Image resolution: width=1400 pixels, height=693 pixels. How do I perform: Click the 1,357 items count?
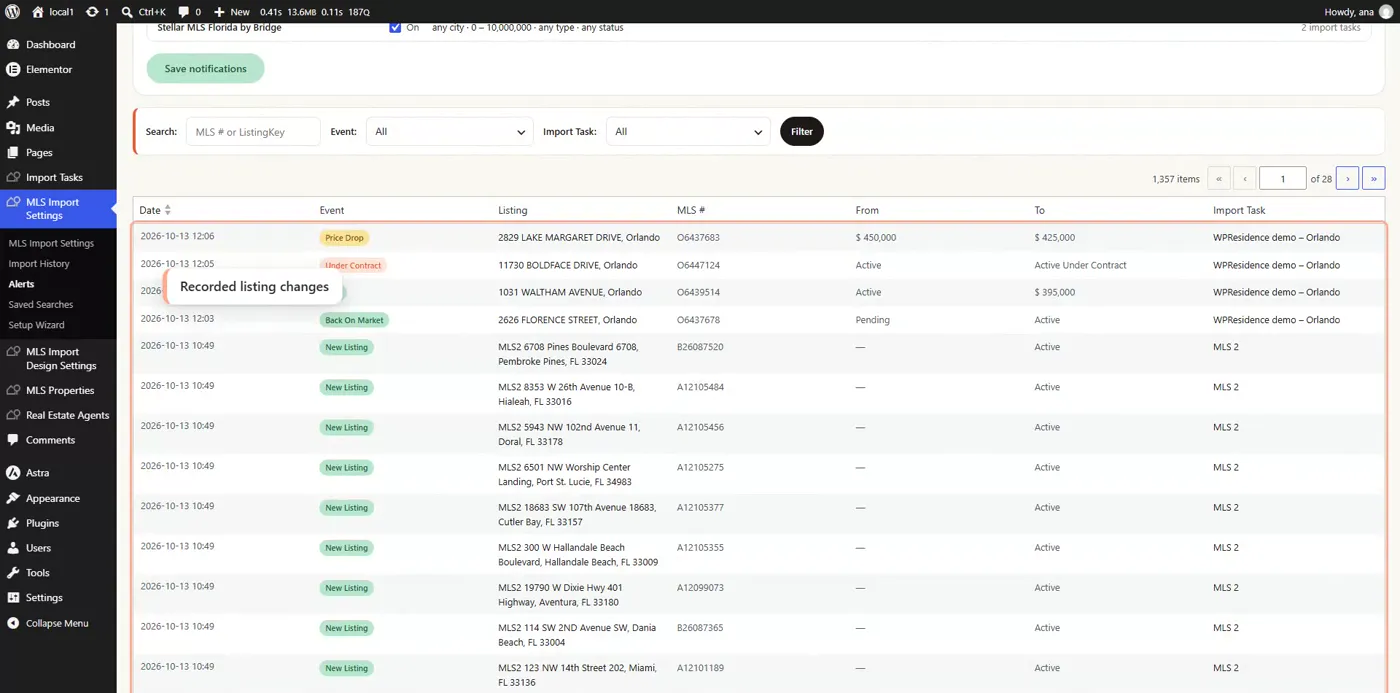[x=1176, y=179]
